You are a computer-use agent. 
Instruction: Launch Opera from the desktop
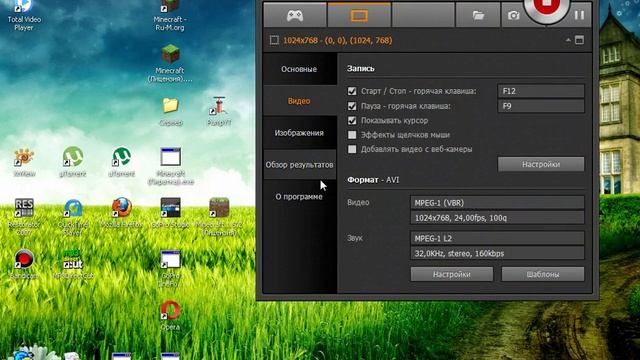tap(171, 316)
